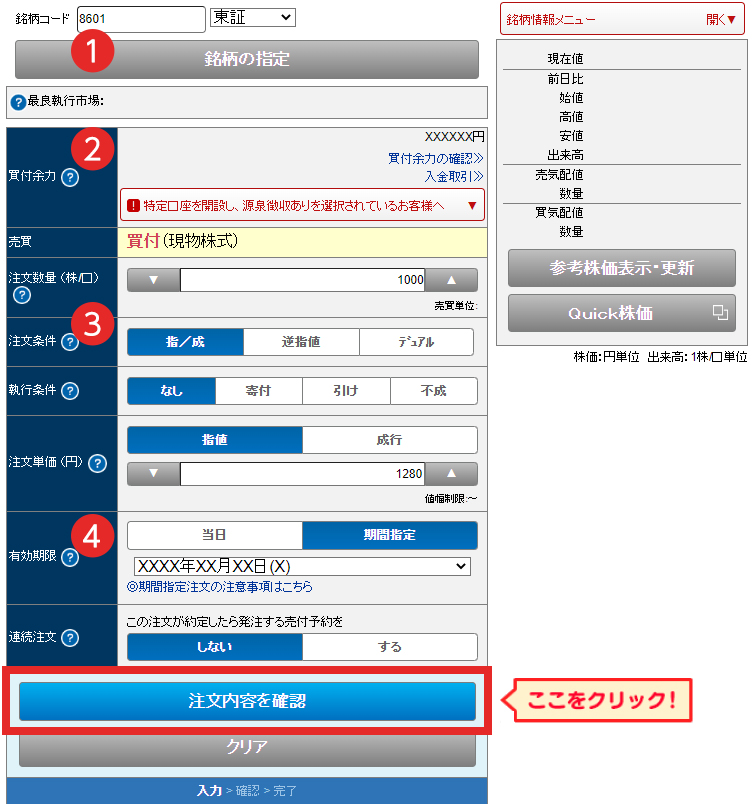Set validity to 当日

point(215,535)
